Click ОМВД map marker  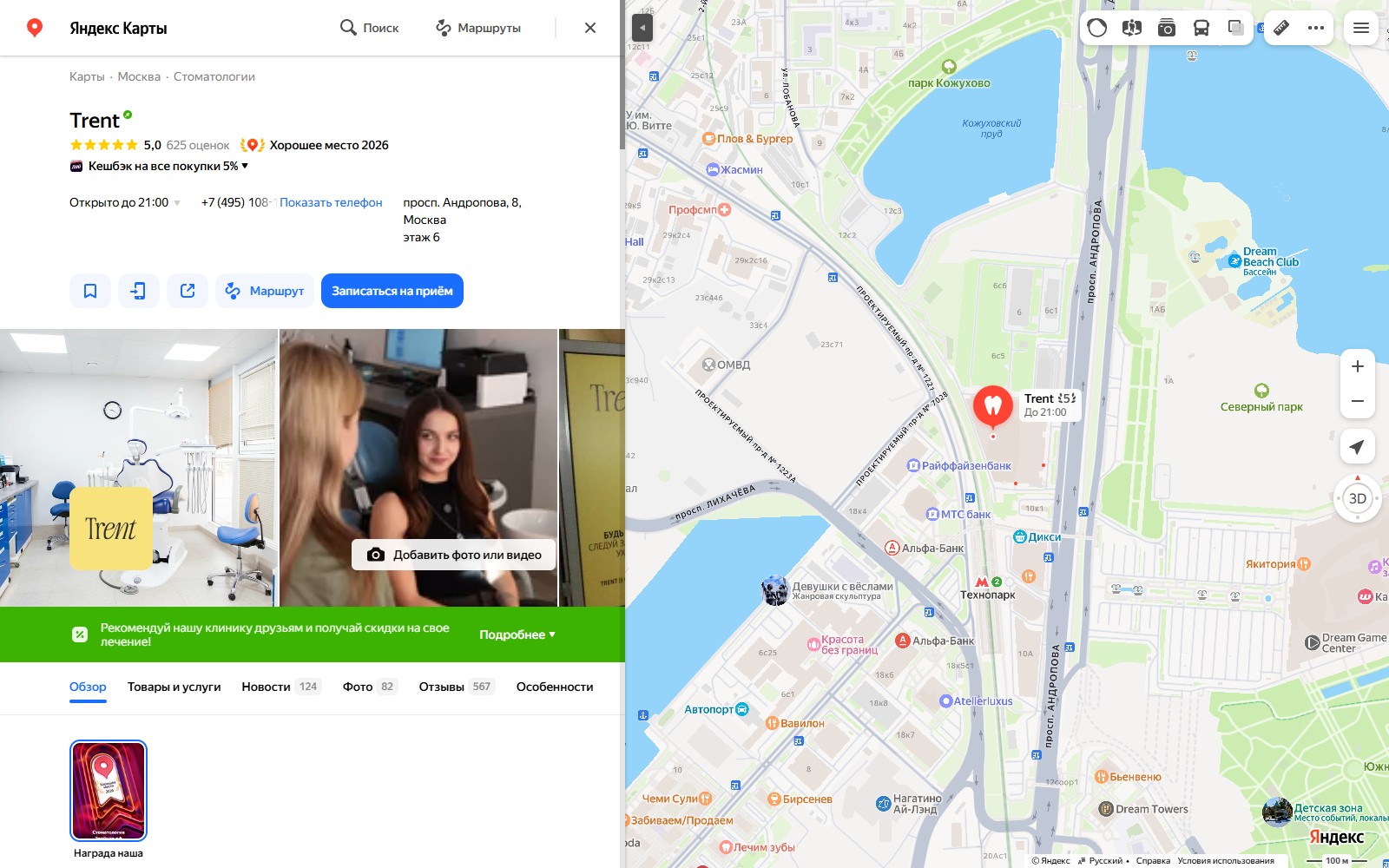[x=726, y=365]
